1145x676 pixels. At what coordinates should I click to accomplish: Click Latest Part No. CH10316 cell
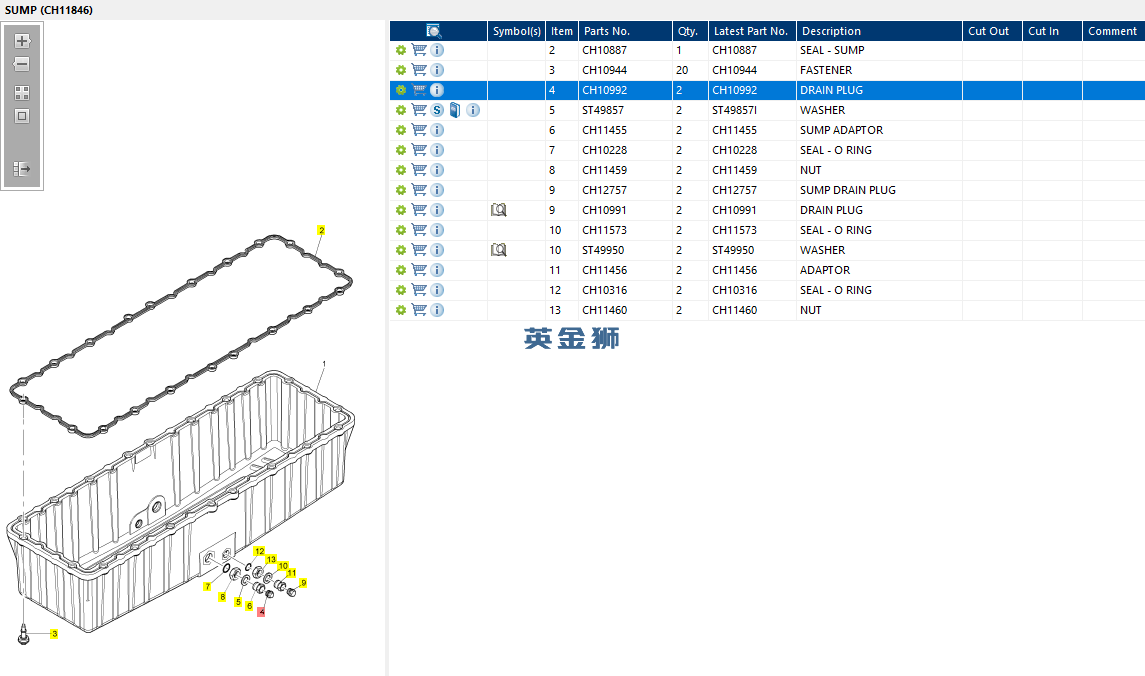pyautogui.click(x=735, y=290)
